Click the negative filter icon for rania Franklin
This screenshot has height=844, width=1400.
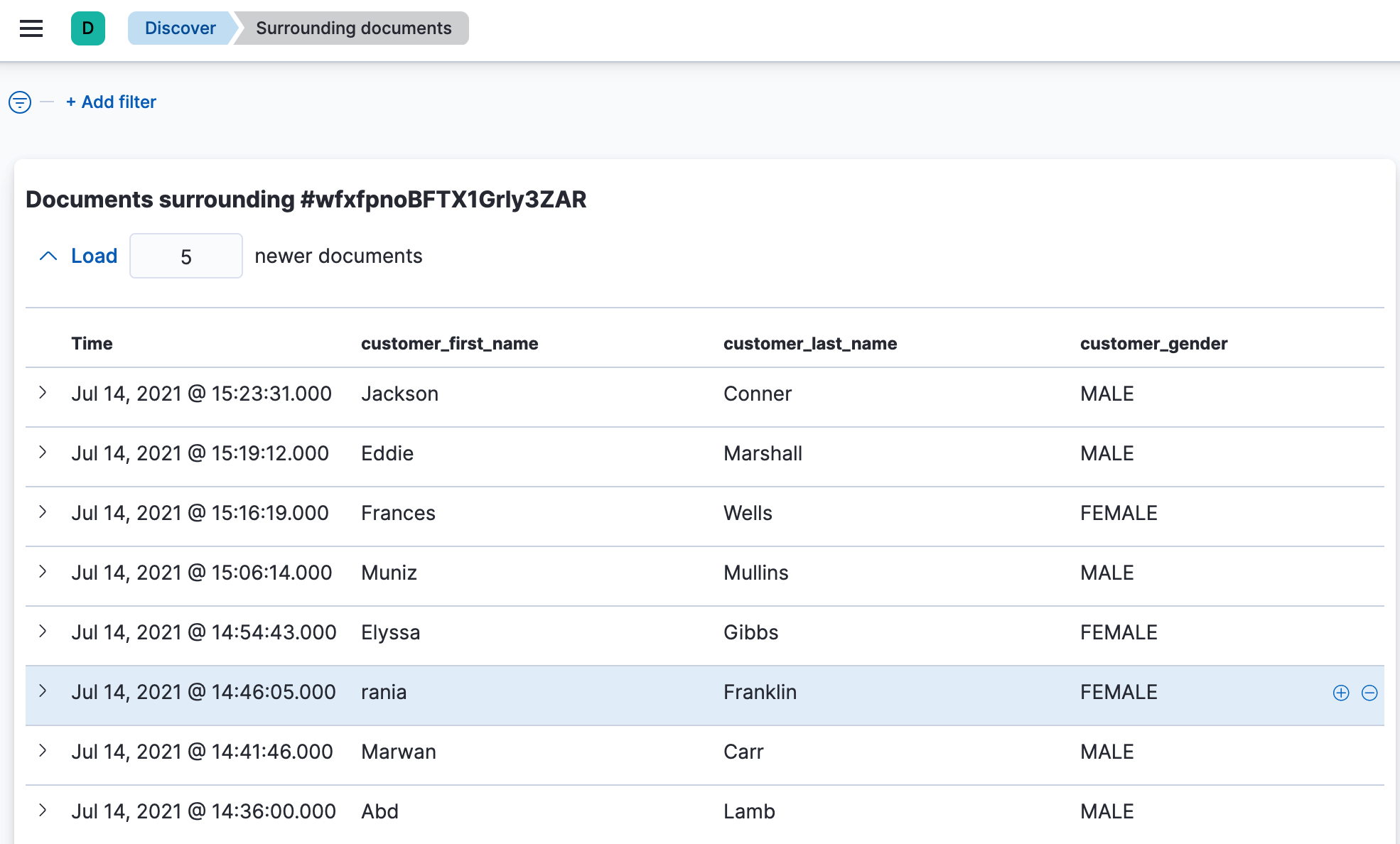(1370, 692)
